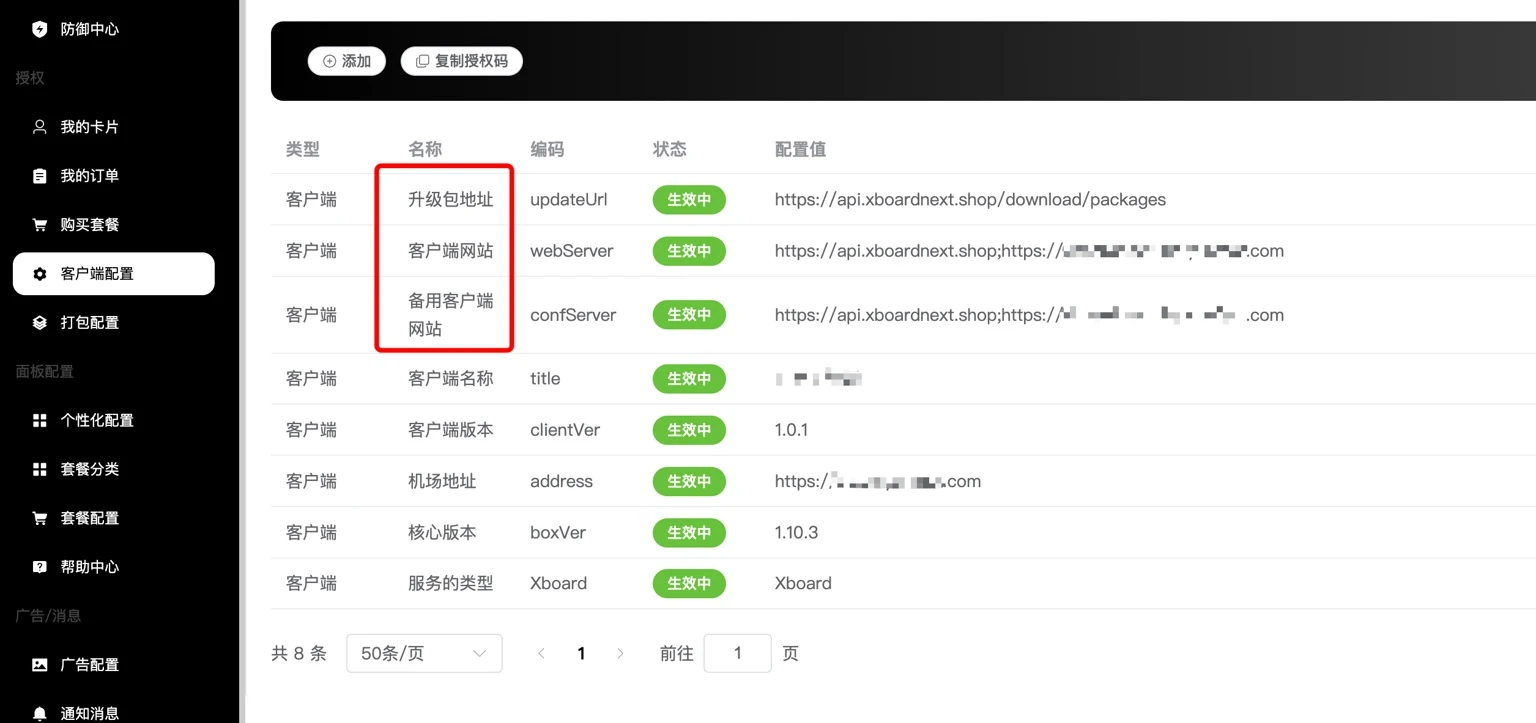Click the 复制授权码 button
Viewport: 1536px width, 723px height.
click(462, 61)
